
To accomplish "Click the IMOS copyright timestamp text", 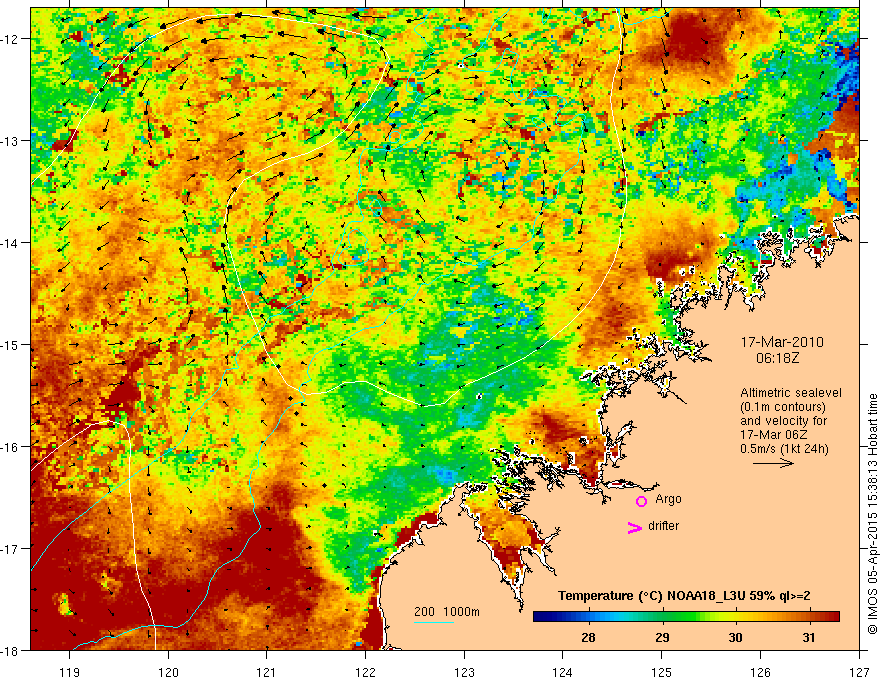I will [x=872, y=513].
